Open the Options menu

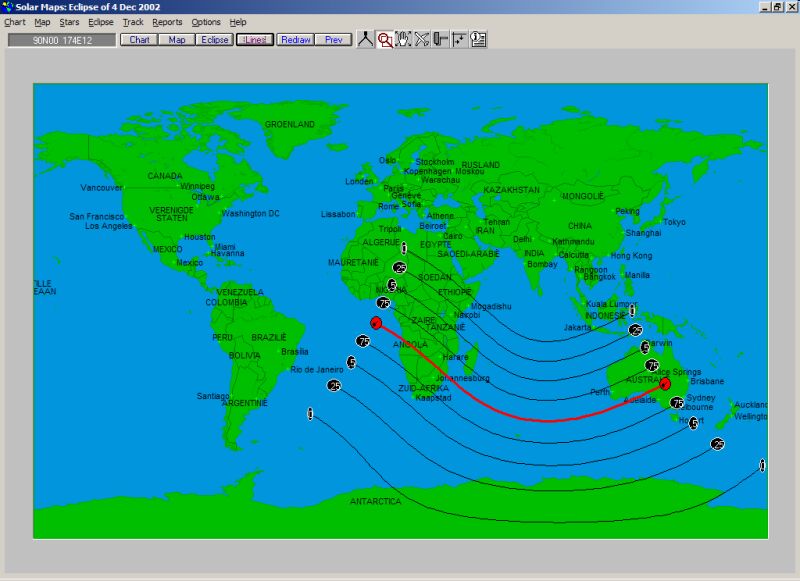(x=206, y=22)
